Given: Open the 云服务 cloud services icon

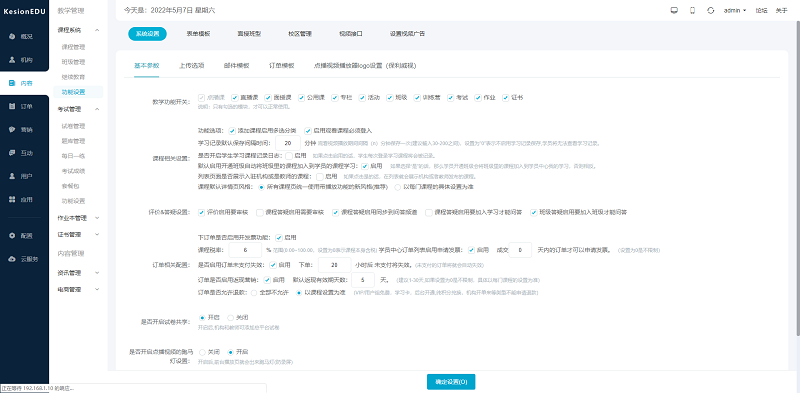Looking at the screenshot, I should pos(12,259).
